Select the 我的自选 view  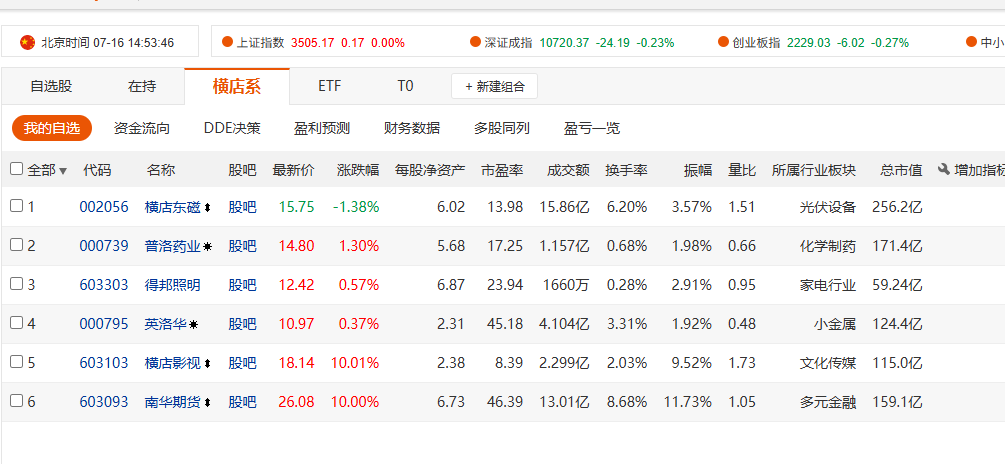[x=52, y=128]
